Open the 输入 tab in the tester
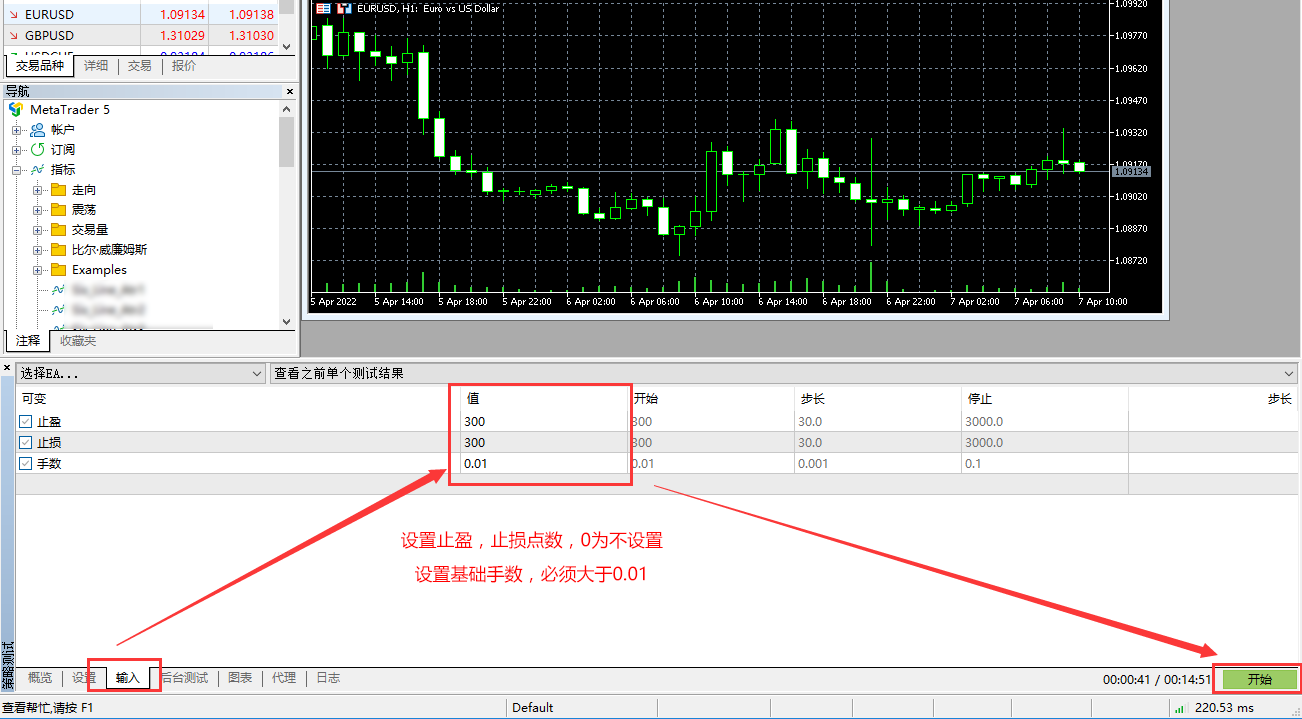Viewport: 1302px width, 719px height. point(128,677)
